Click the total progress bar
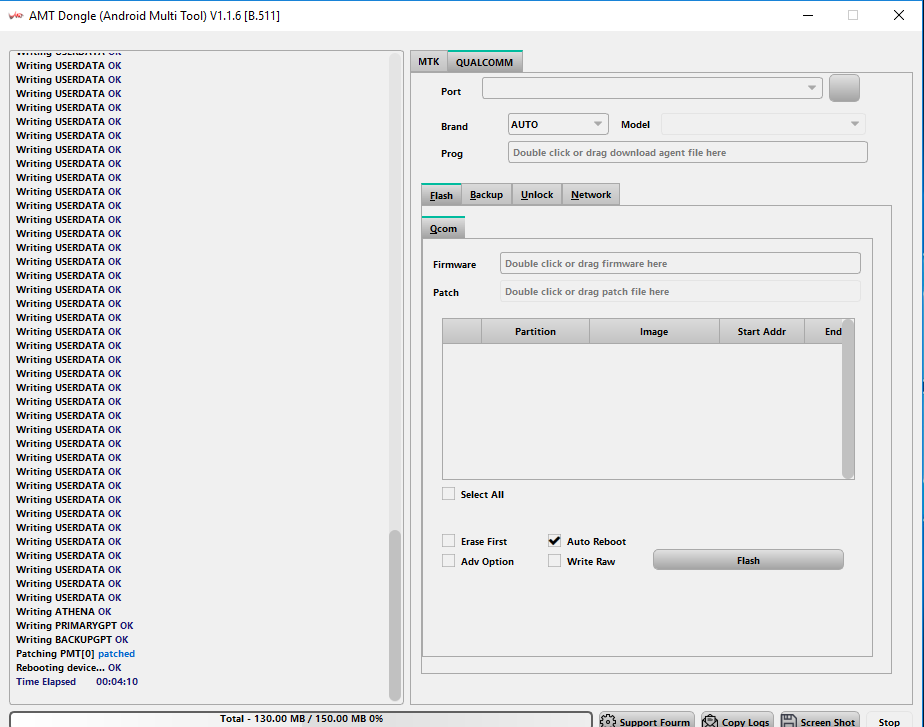 [x=301, y=719]
